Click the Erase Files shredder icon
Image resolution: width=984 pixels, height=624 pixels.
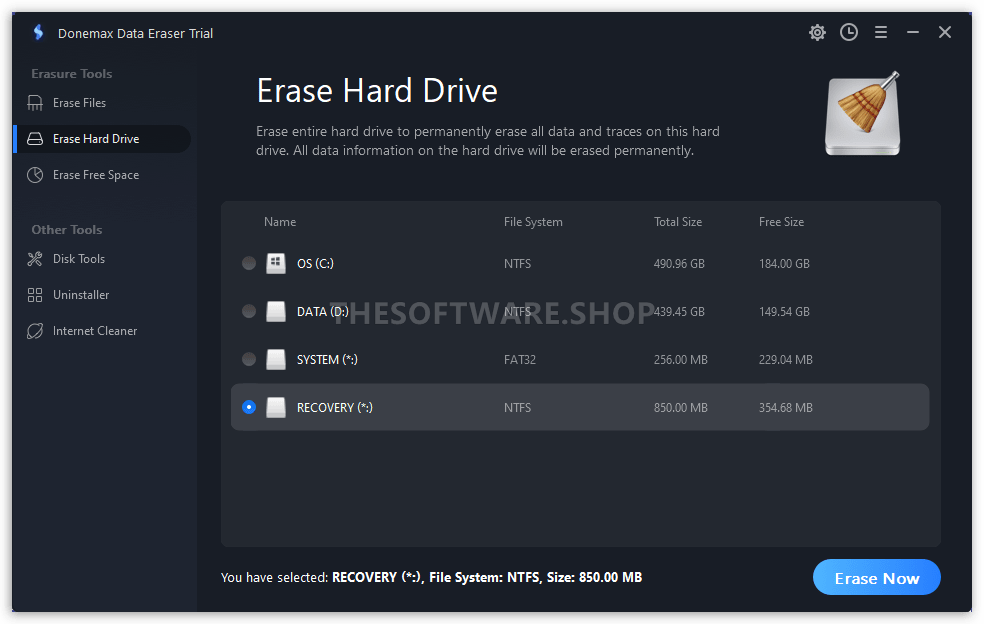[x=35, y=103]
